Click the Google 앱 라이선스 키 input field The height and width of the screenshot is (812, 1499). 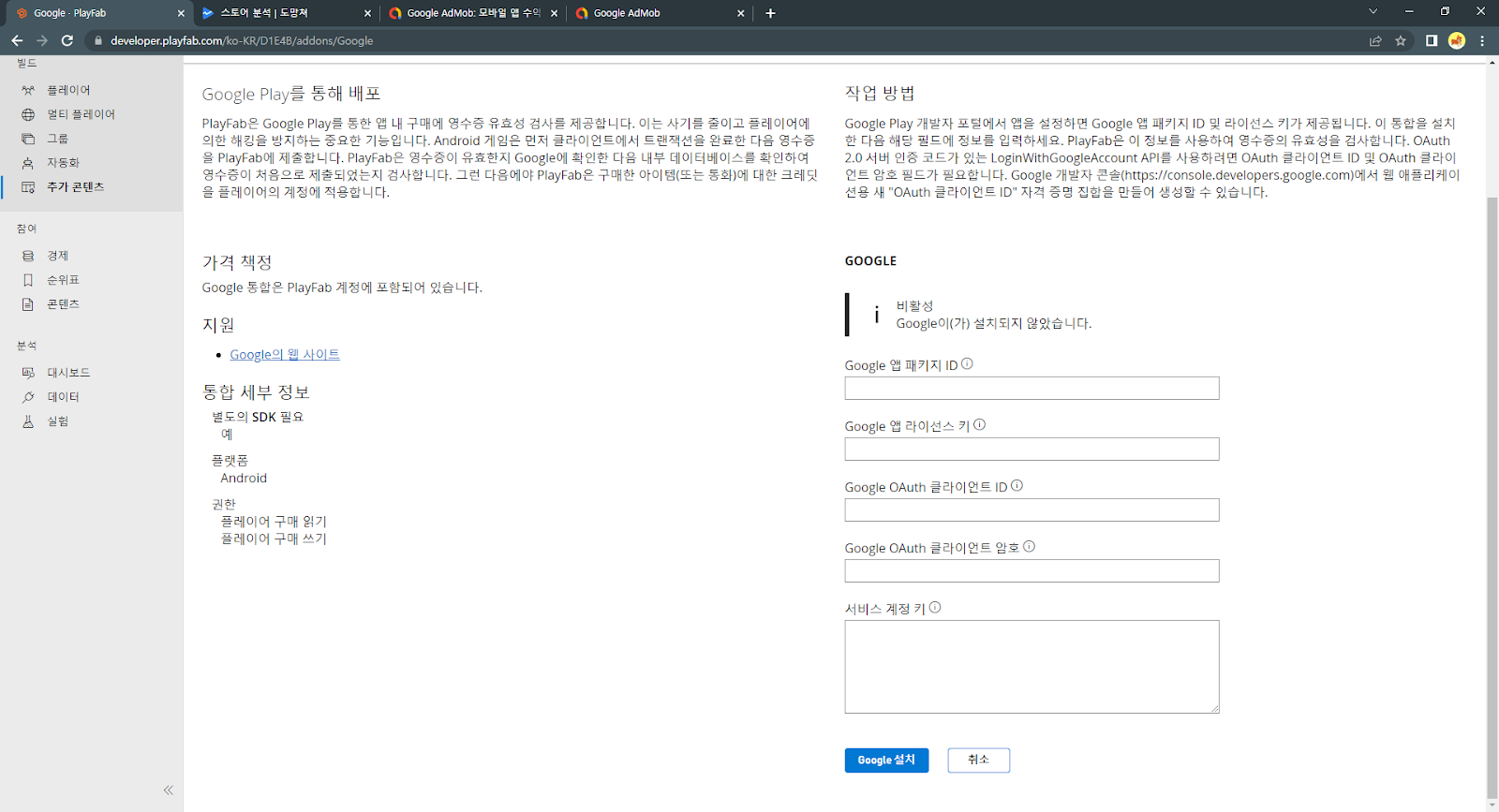pyautogui.click(x=1031, y=450)
